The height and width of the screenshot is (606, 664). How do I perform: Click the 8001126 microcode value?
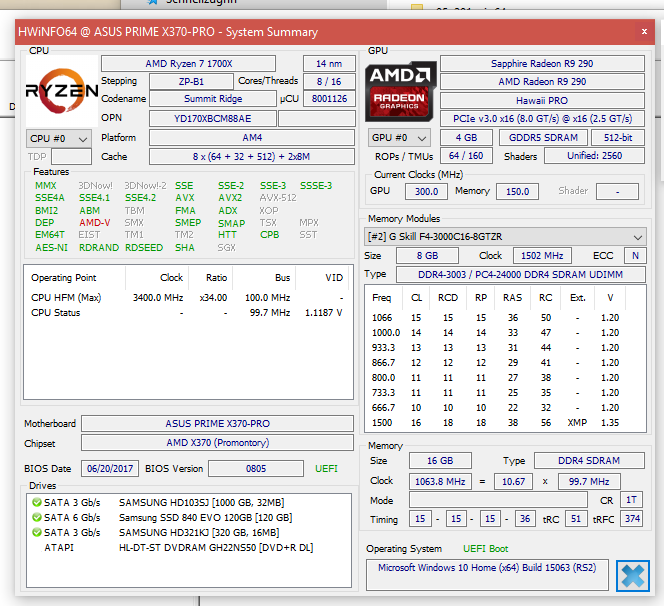point(329,99)
